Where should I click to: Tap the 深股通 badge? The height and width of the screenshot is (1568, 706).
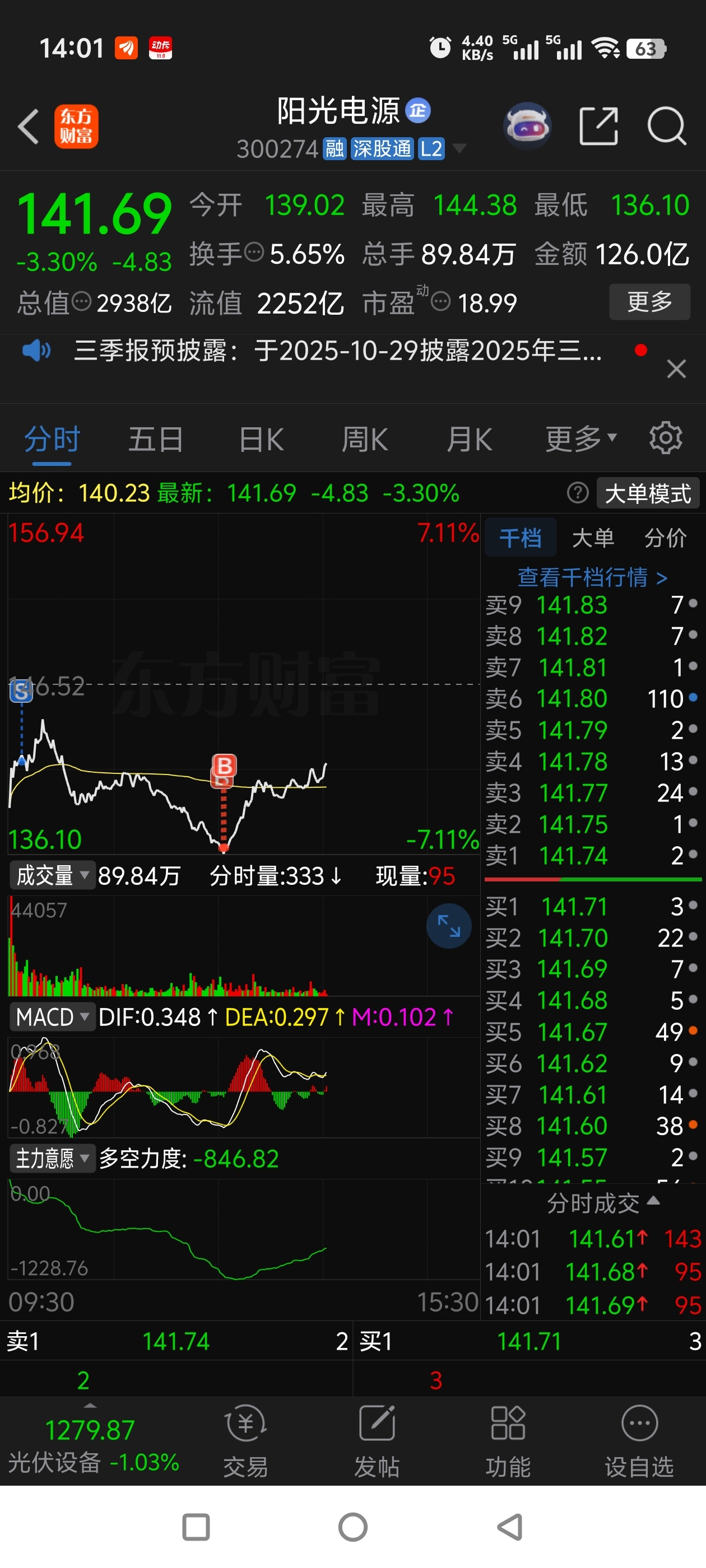[382, 148]
